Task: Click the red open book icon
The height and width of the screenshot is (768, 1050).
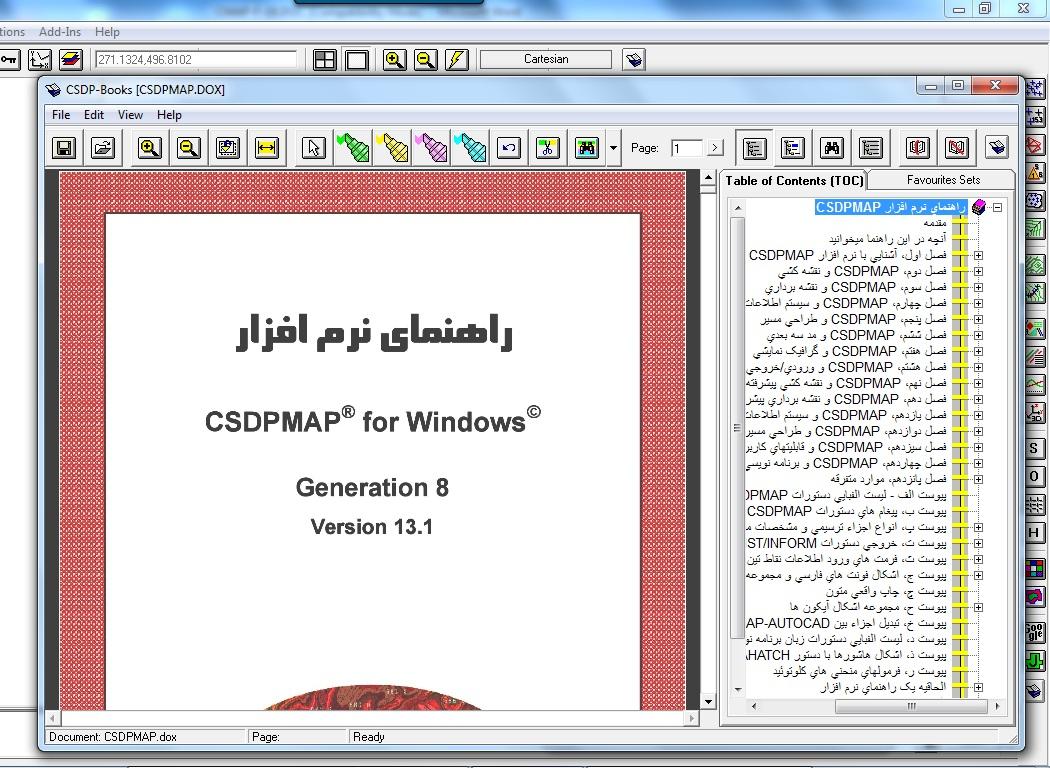Action: point(917,148)
